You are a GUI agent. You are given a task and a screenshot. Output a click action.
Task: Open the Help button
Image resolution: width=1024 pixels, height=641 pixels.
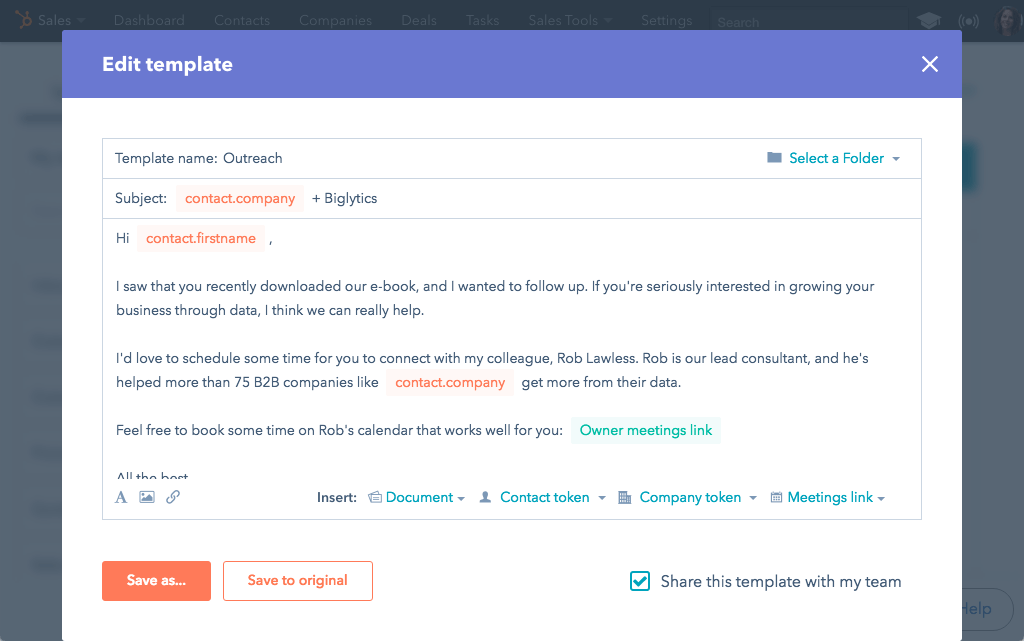tap(975, 609)
